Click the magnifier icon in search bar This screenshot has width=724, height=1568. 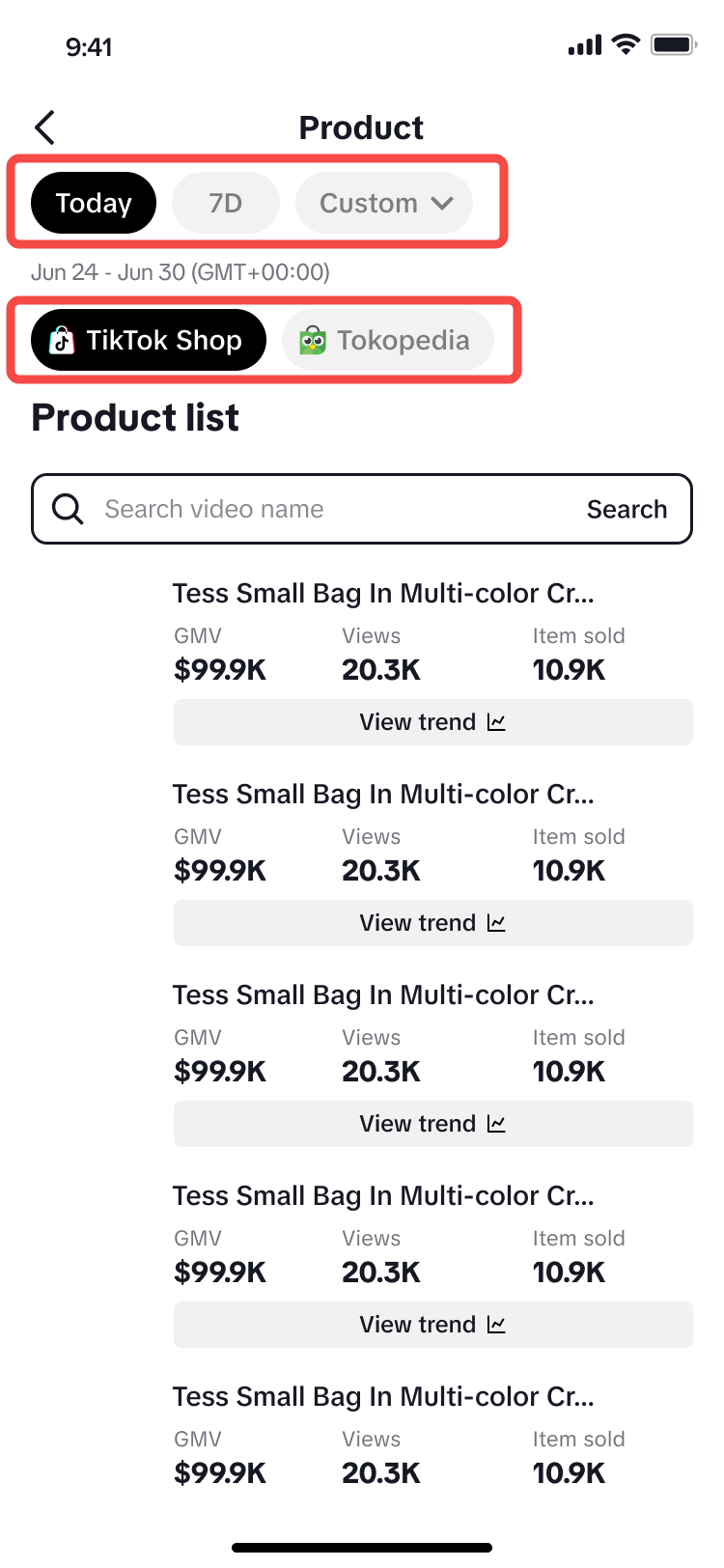pos(68,509)
